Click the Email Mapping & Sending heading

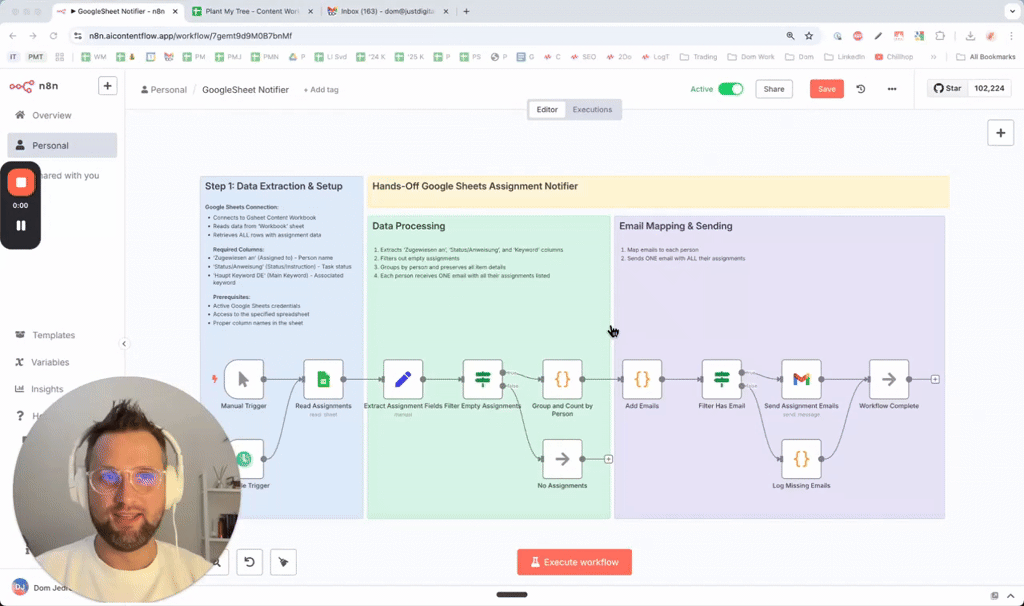tap(676, 226)
